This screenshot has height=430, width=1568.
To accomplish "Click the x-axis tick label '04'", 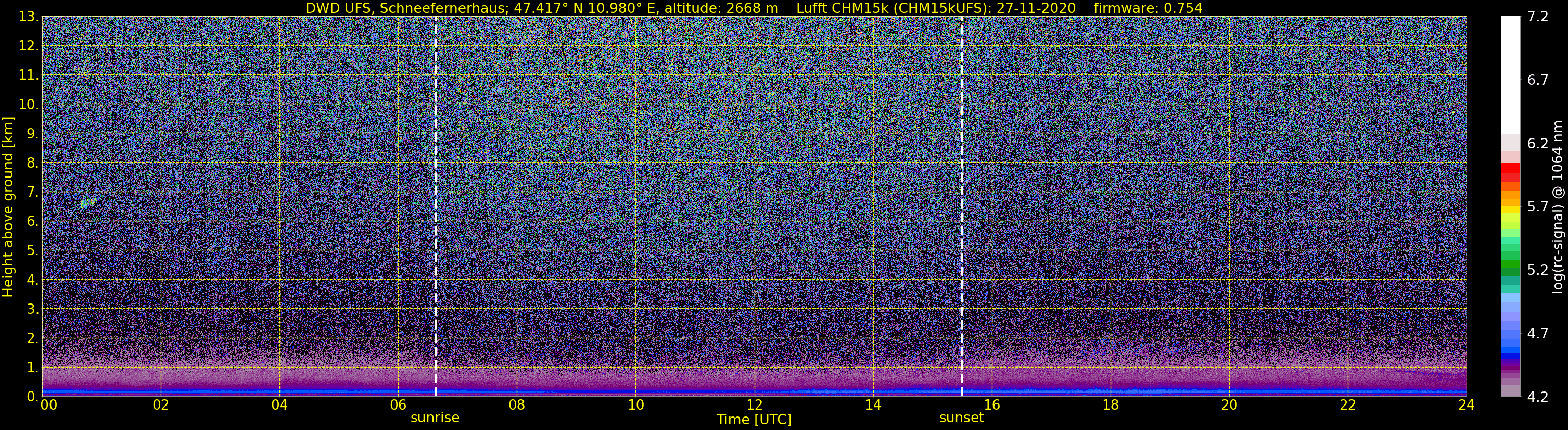I will click(279, 405).
